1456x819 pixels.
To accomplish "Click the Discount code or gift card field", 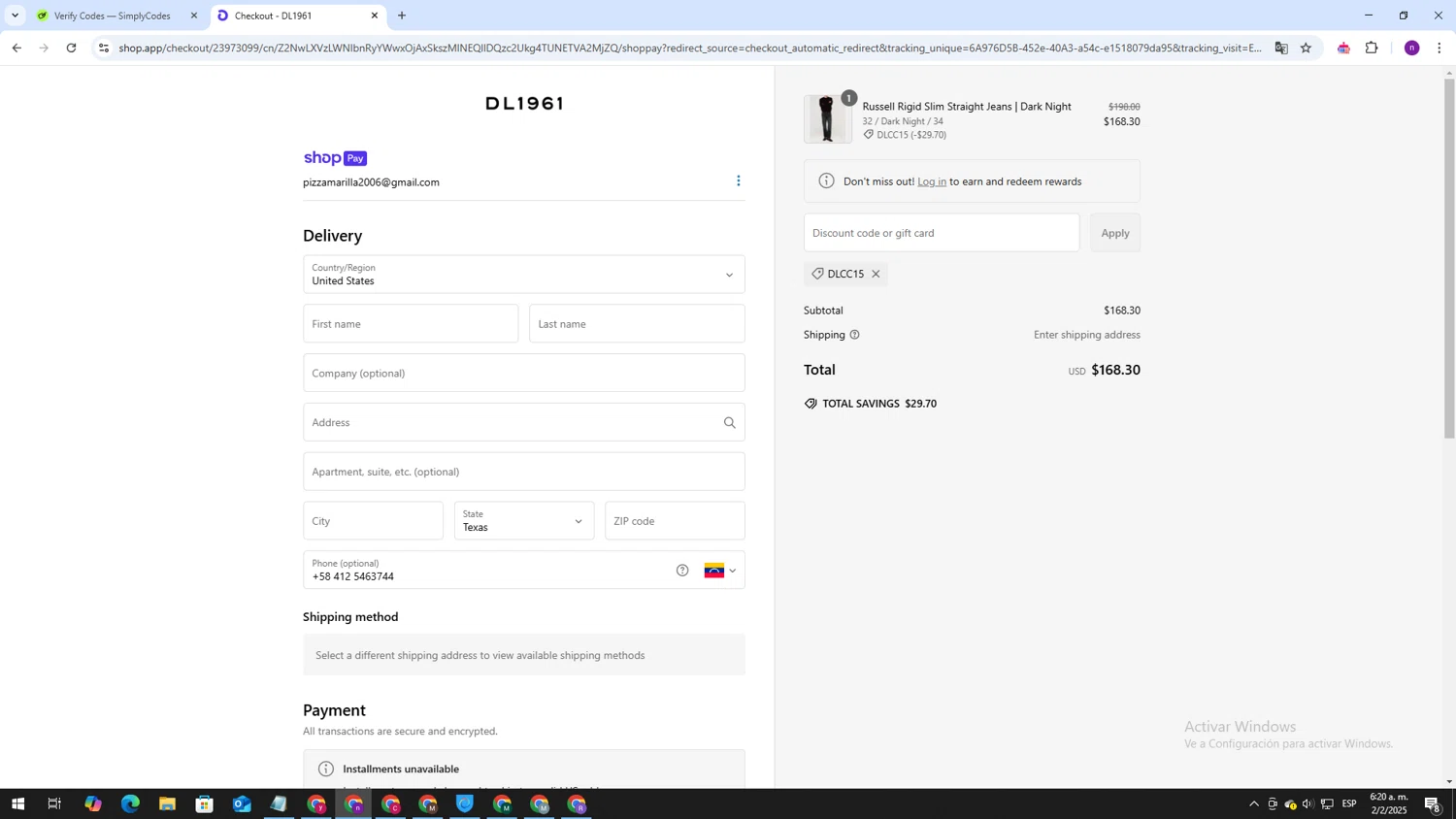I will coord(942,233).
